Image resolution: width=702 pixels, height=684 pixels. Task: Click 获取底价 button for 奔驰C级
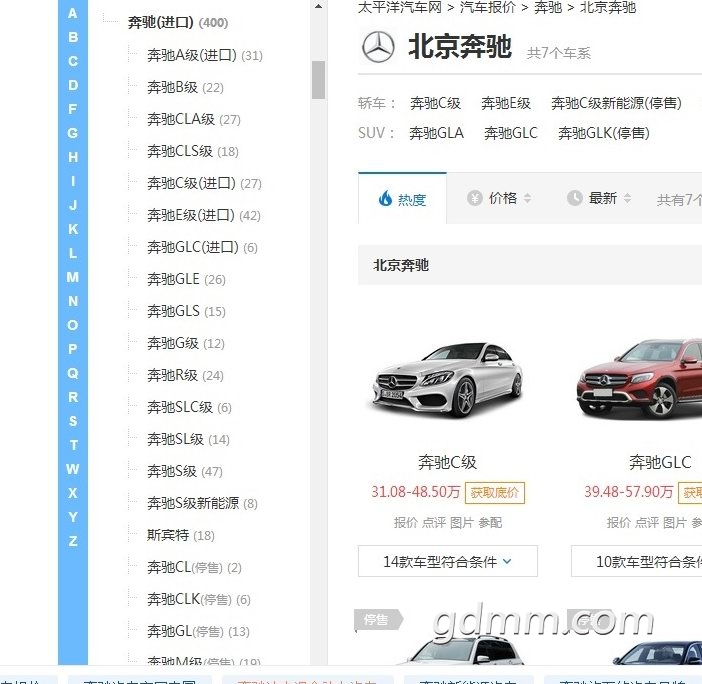pyautogui.click(x=495, y=493)
